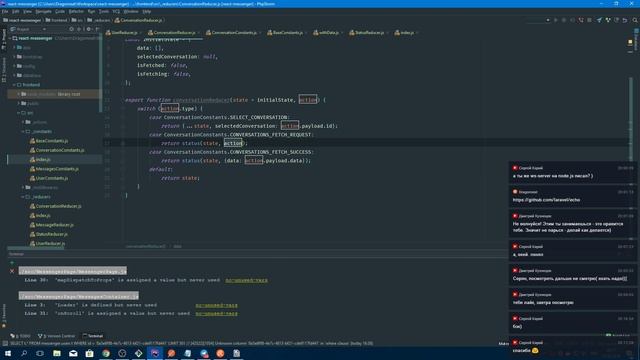
Task: Open ConversationConstants.js from the project tree
Action: pyautogui.click(x=57, y=150)
